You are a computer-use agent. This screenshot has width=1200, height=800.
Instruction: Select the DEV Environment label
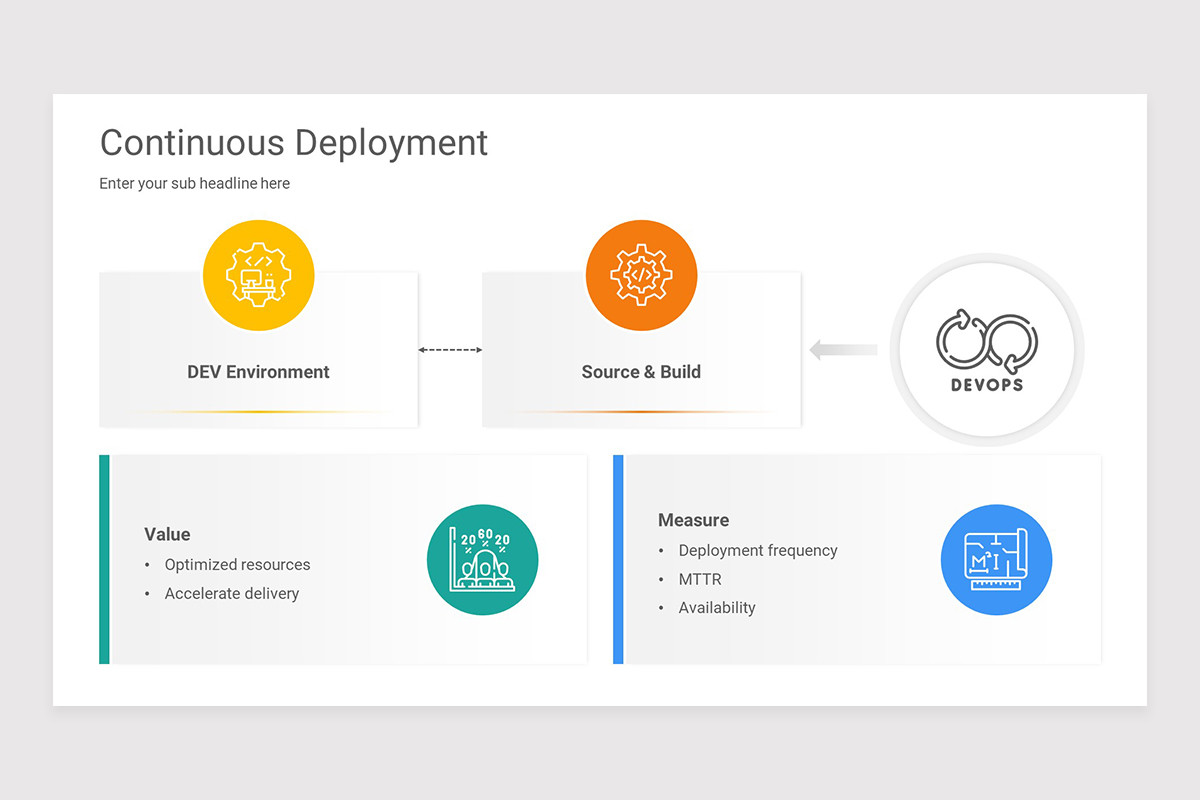[x=258, y=371]
